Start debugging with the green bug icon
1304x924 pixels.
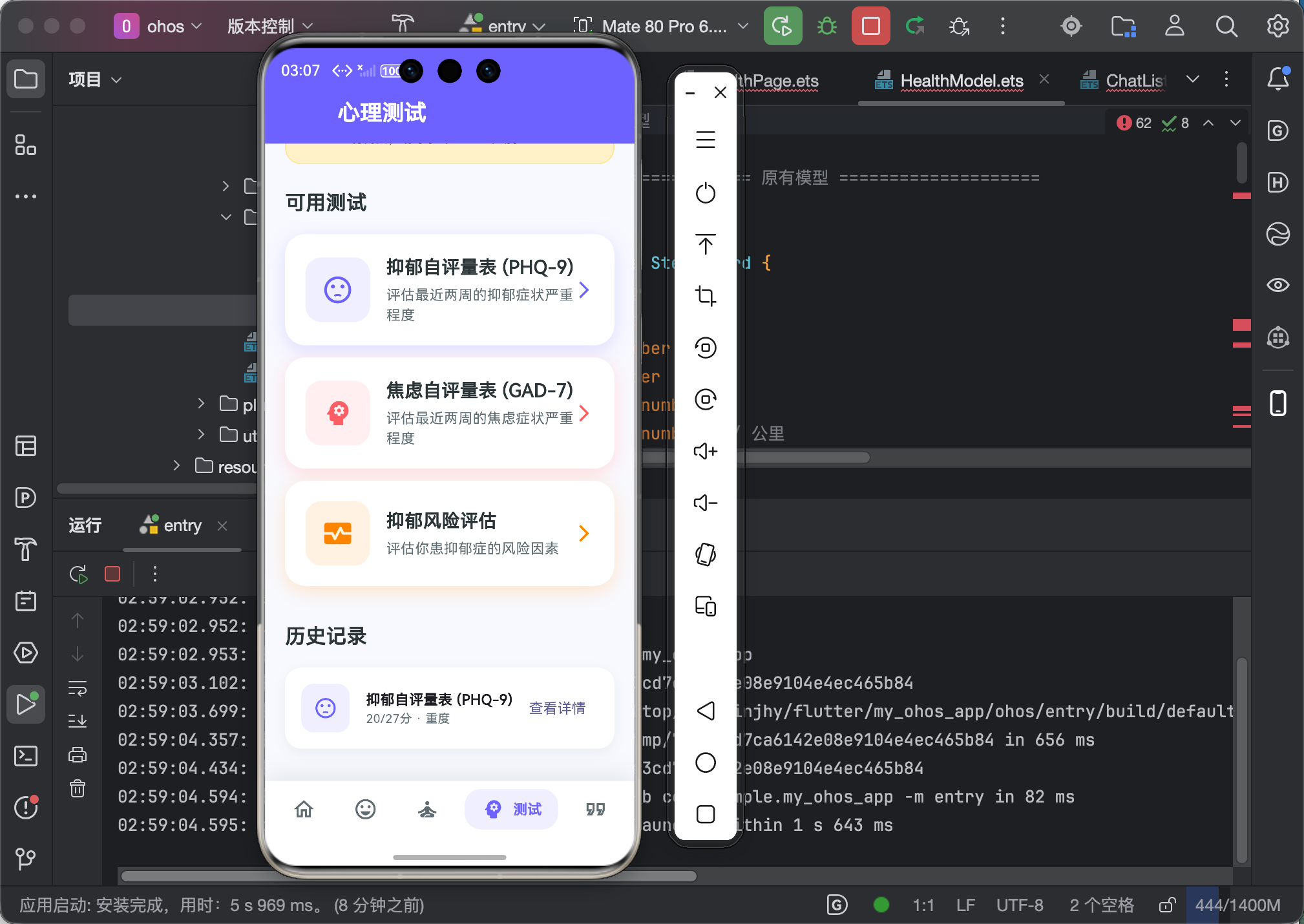(827, 26)
